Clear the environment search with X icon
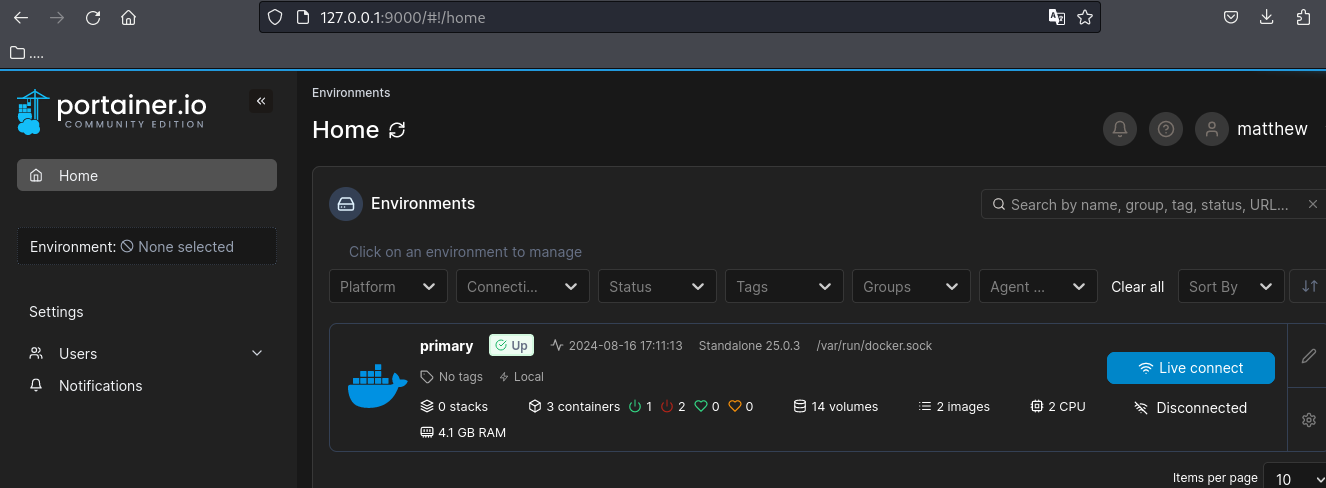 point(1313,204)
